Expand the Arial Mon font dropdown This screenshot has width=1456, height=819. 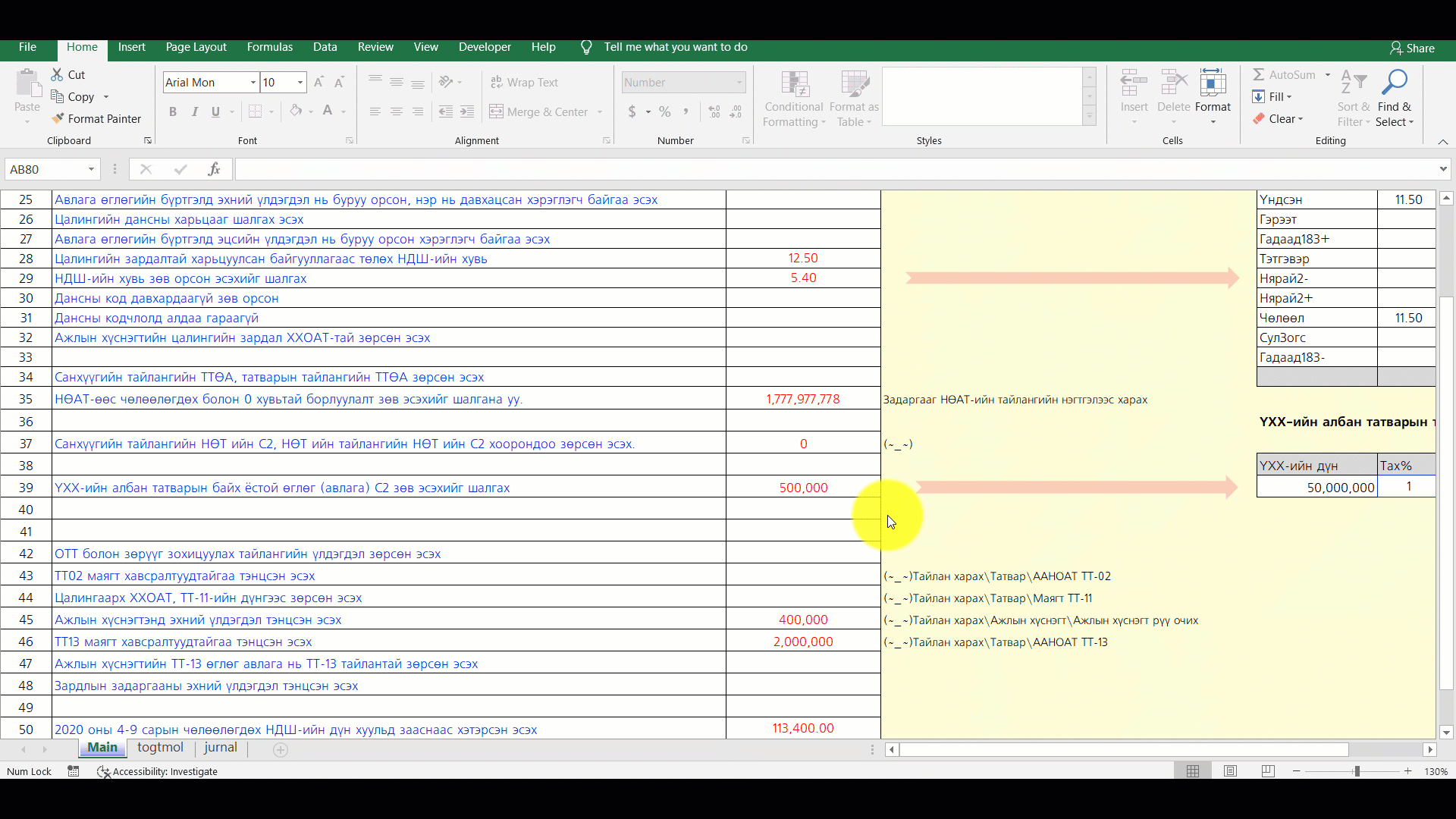(253, 82)
